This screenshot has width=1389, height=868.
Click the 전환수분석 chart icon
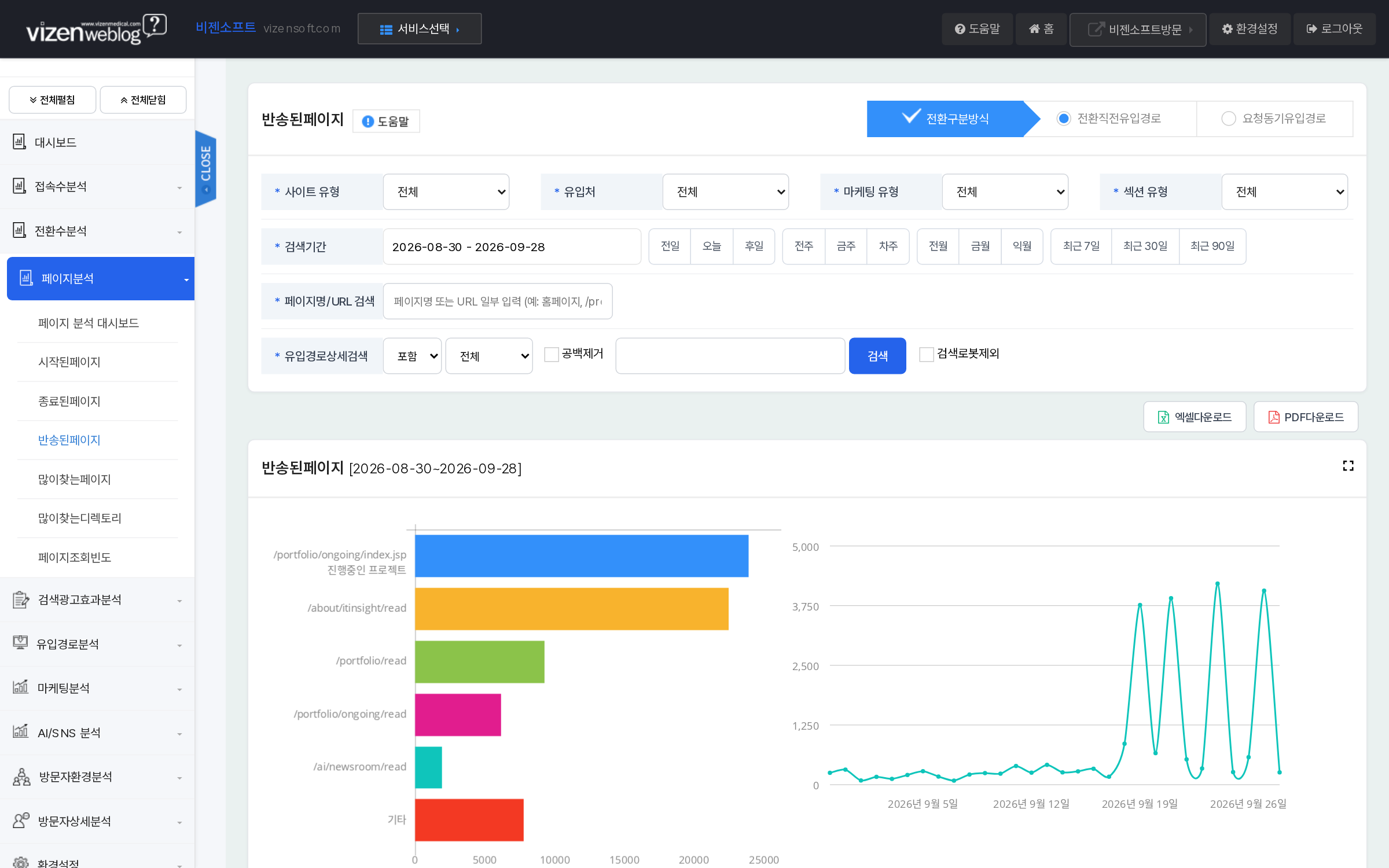19,230
